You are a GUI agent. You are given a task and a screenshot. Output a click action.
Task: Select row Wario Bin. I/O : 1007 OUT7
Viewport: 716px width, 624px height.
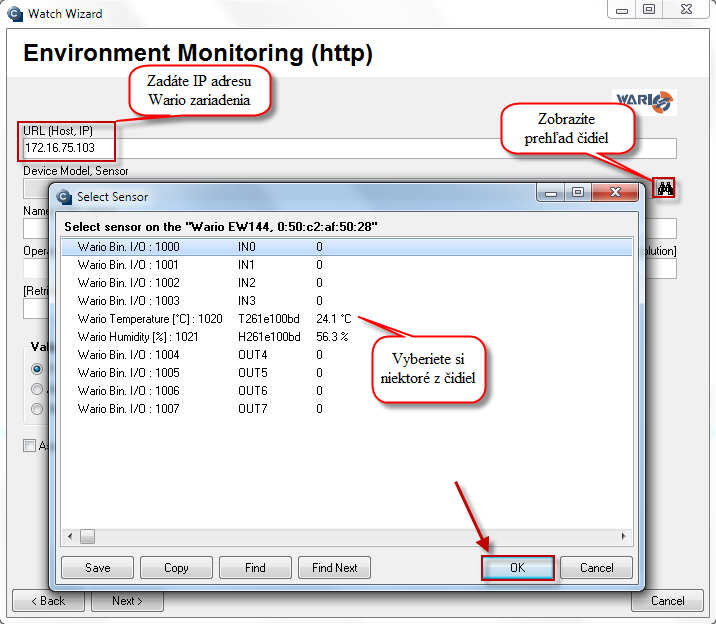point(347,409)
